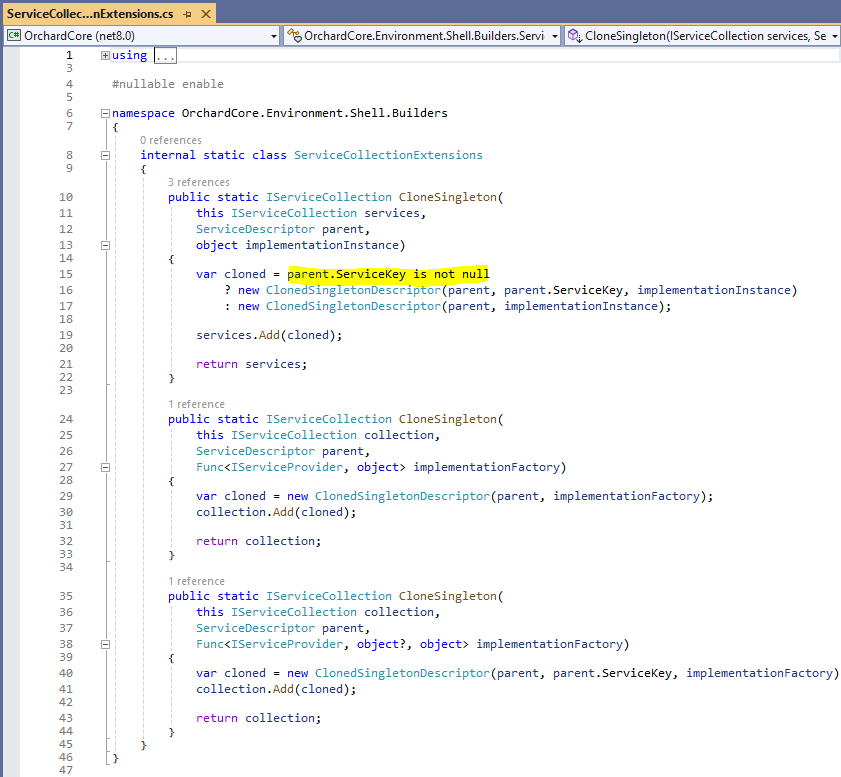Click 'return services;' on line 21
The image size is (841, 777).
pyautogui.click(x=251, y=364)
